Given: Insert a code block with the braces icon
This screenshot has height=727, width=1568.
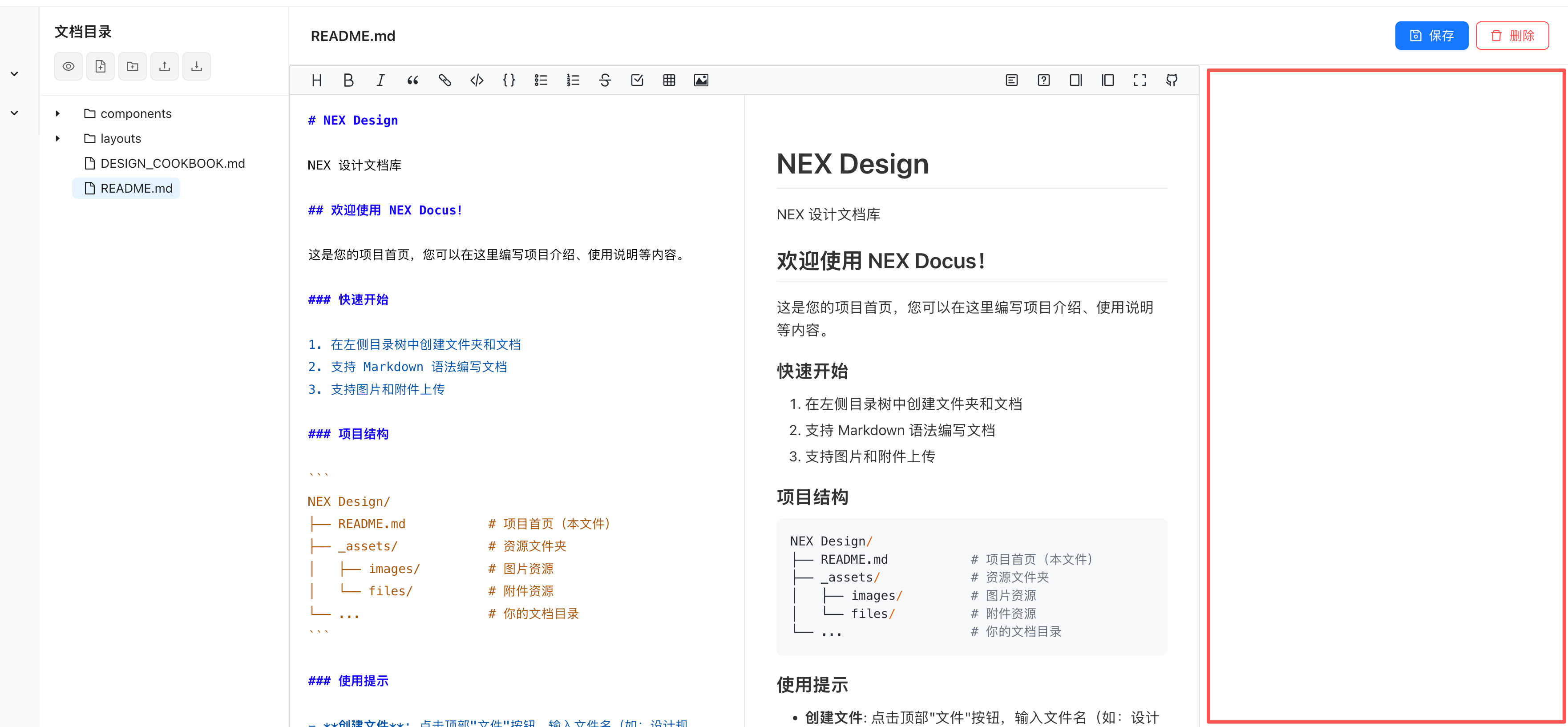Looking at the screenshot, I should (x=509, y=81).
